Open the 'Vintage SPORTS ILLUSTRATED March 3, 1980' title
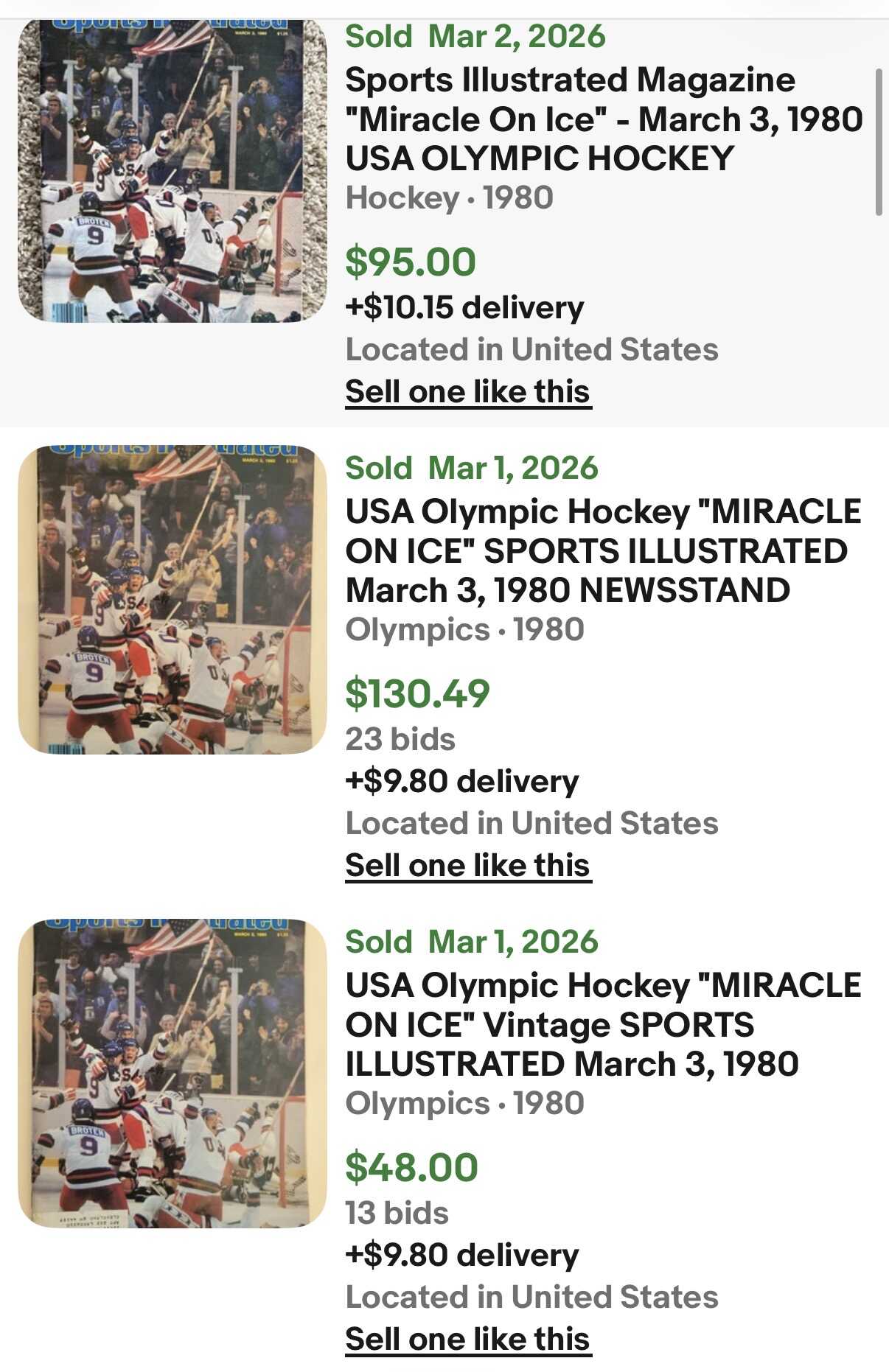 (603, 1025)
